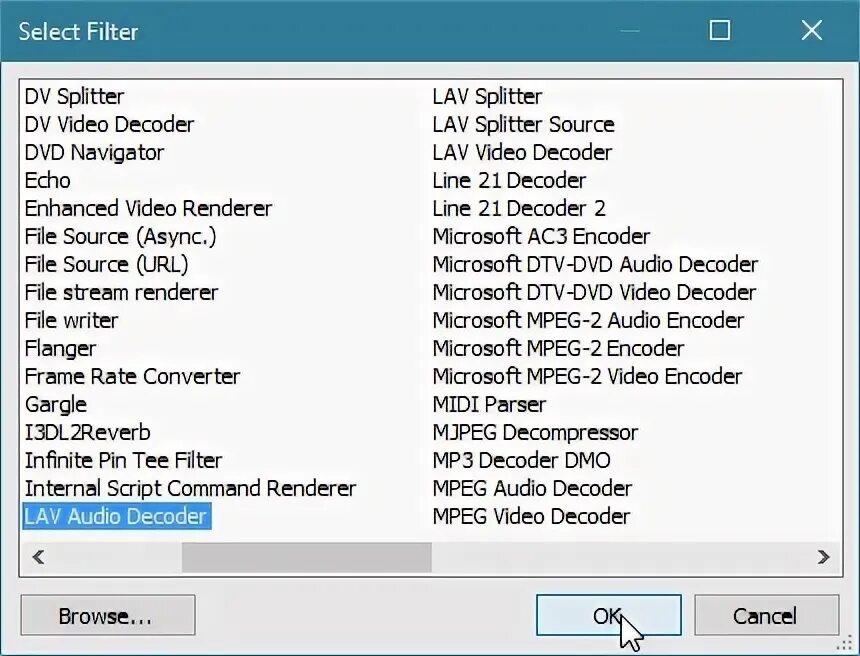Select the File writer filter

[x=72, y=320]
